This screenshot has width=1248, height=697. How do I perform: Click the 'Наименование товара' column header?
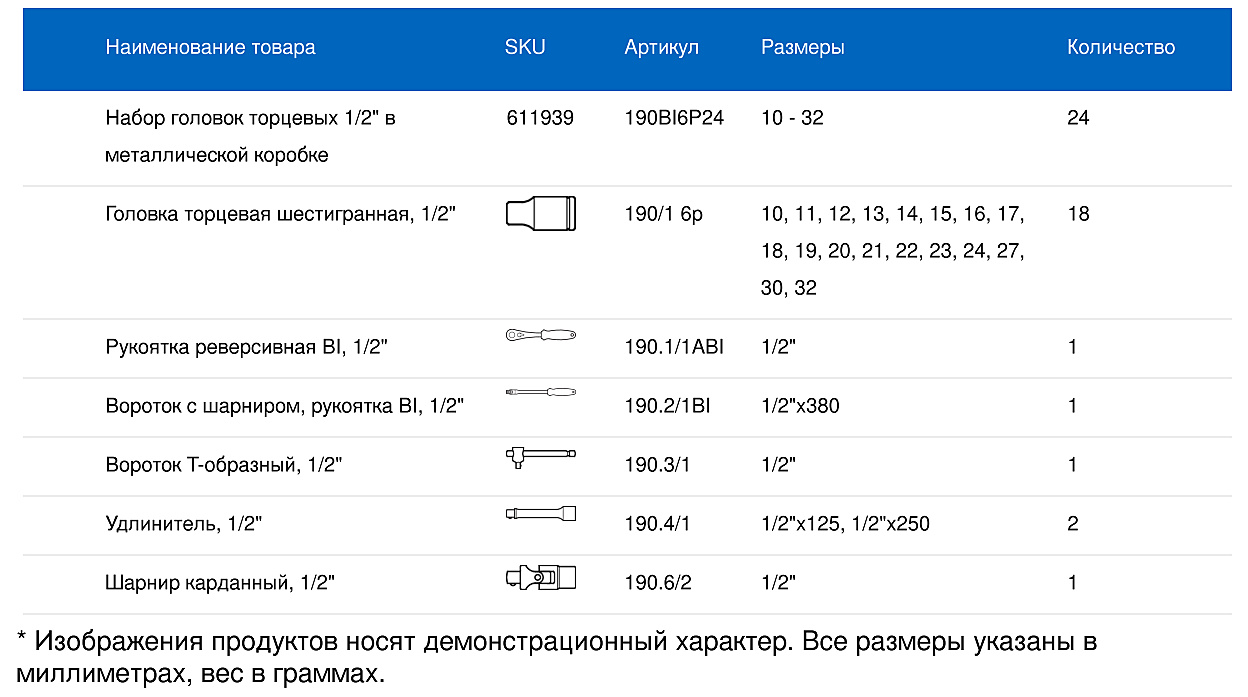coord(210,47)
